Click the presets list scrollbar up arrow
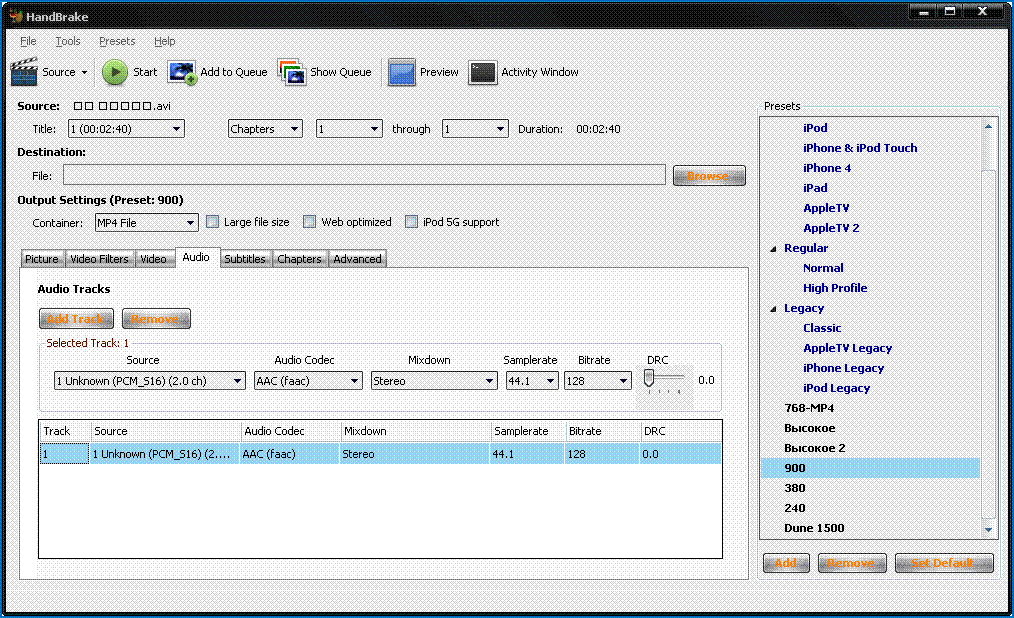 coord(988,127)
